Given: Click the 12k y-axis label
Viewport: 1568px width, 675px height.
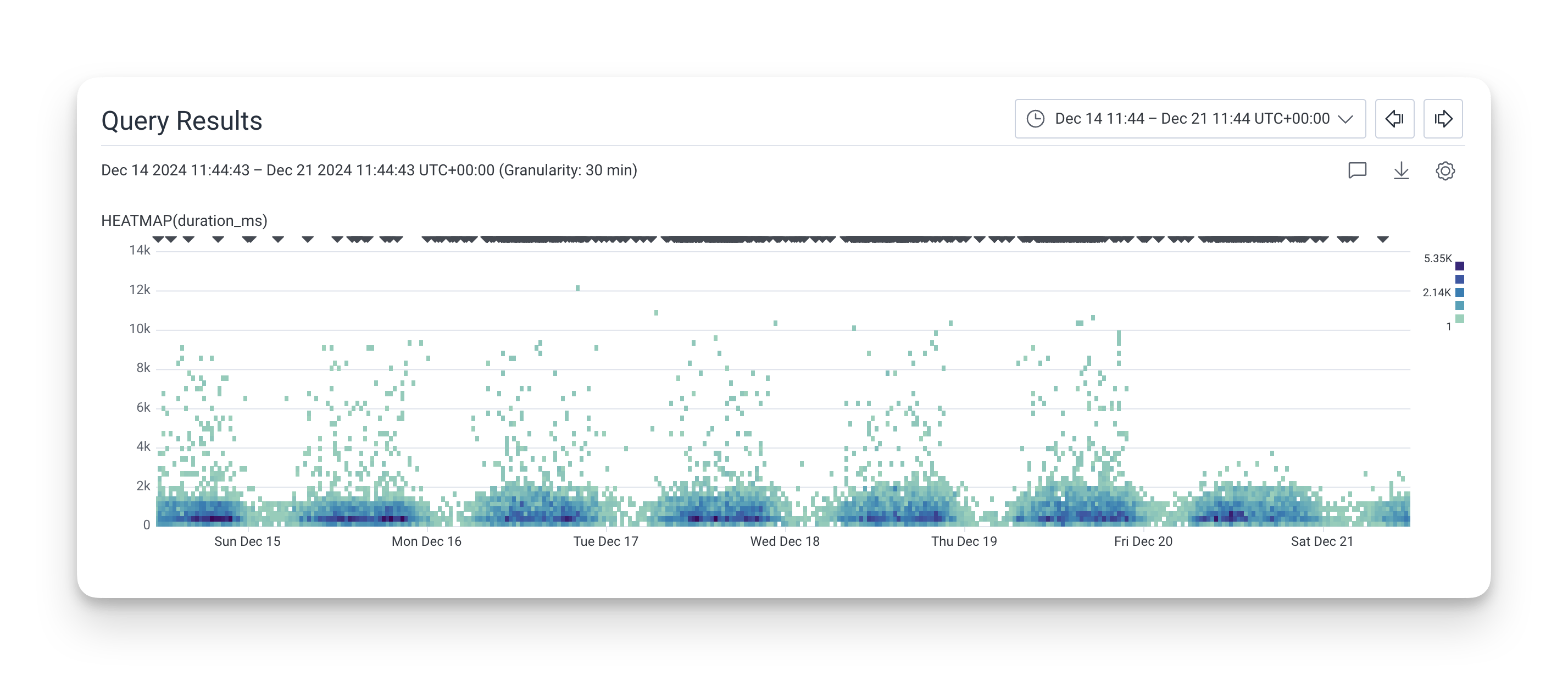Looking at the screenshot, I should click(x=140, y=290).
